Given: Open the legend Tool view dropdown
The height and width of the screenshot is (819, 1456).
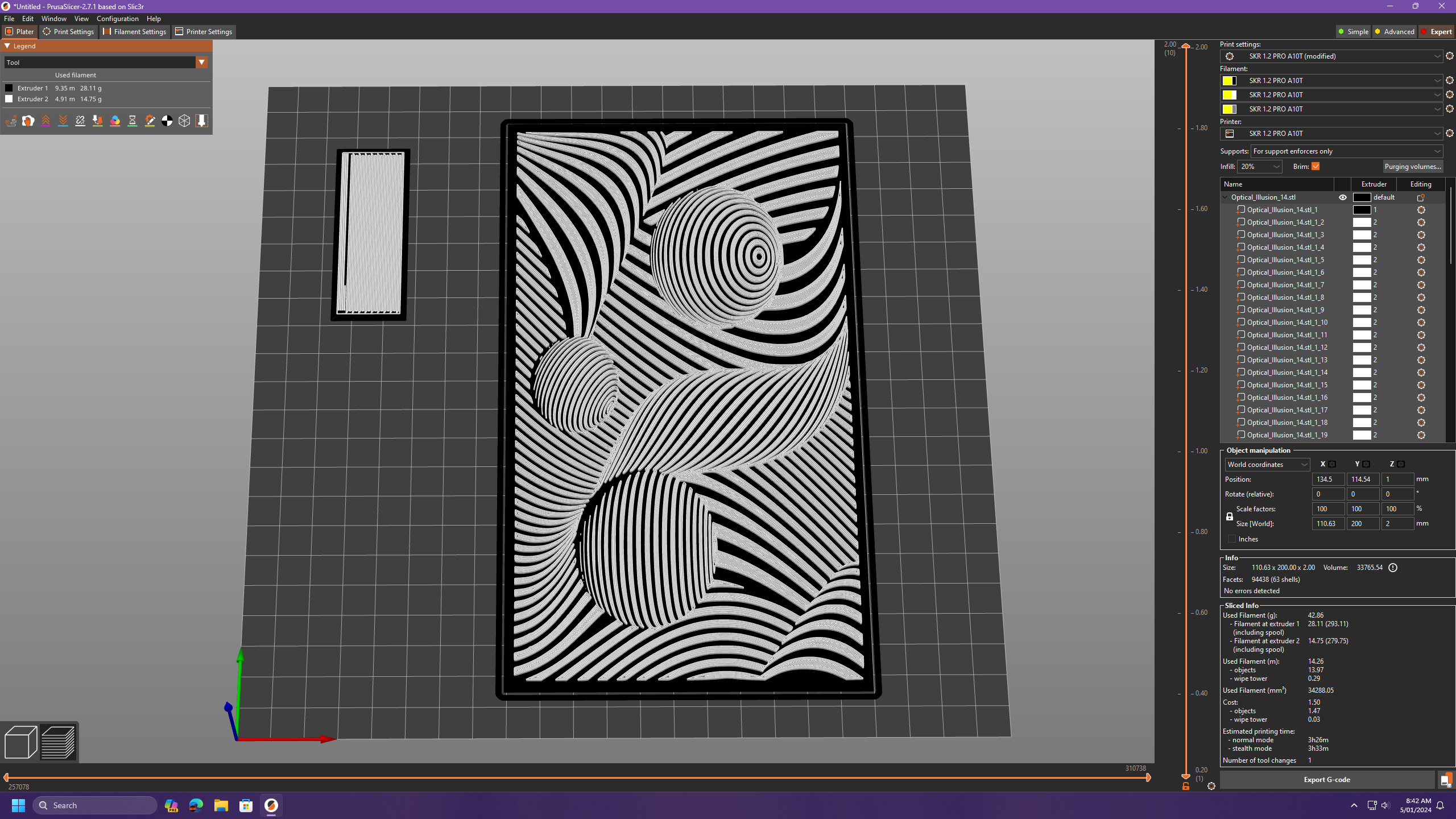Looking at the screenshot, I should pyautogui.click(x=201, y=63).
